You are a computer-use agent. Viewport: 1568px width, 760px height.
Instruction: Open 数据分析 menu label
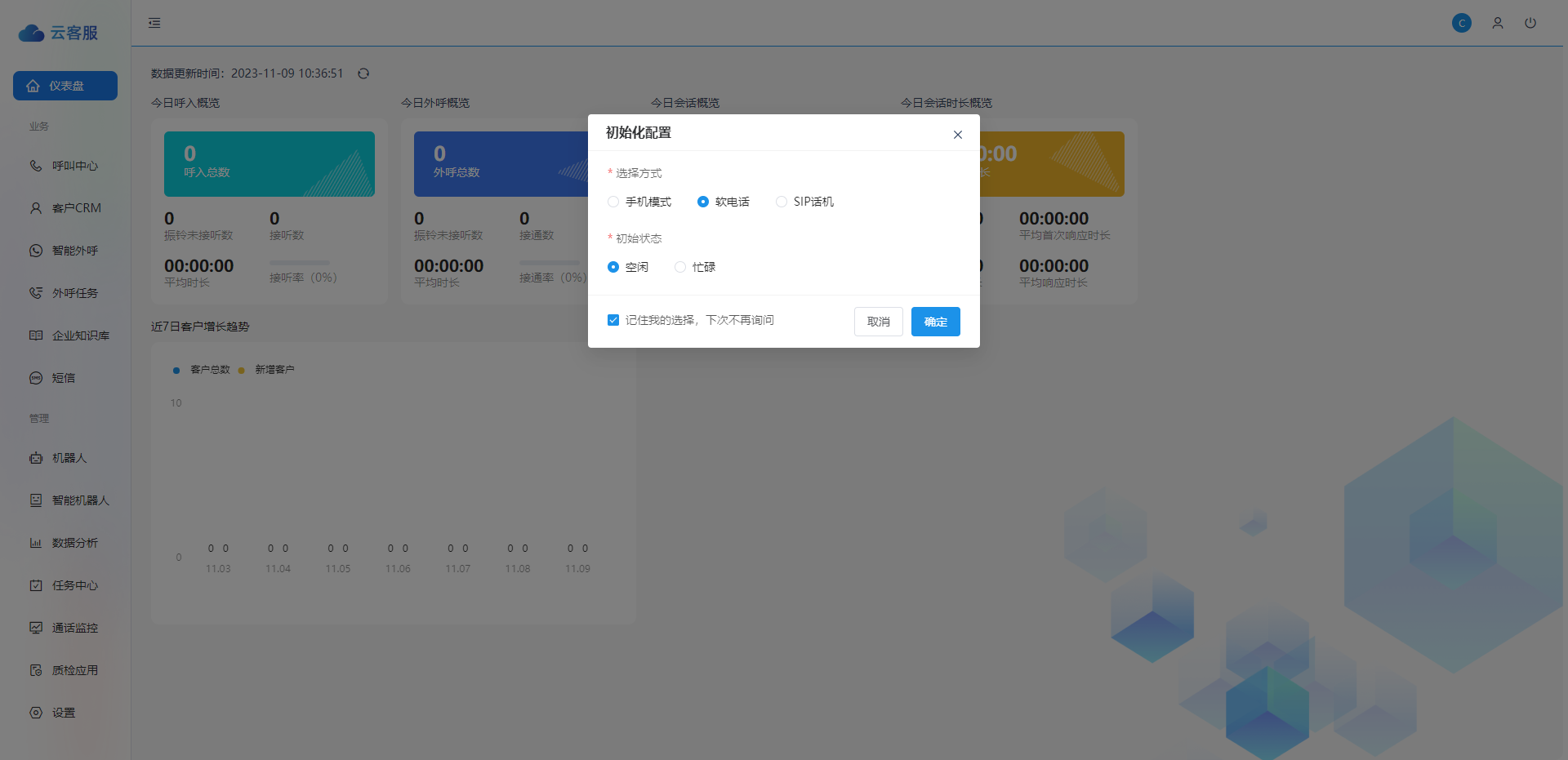[x=75, y=543]
